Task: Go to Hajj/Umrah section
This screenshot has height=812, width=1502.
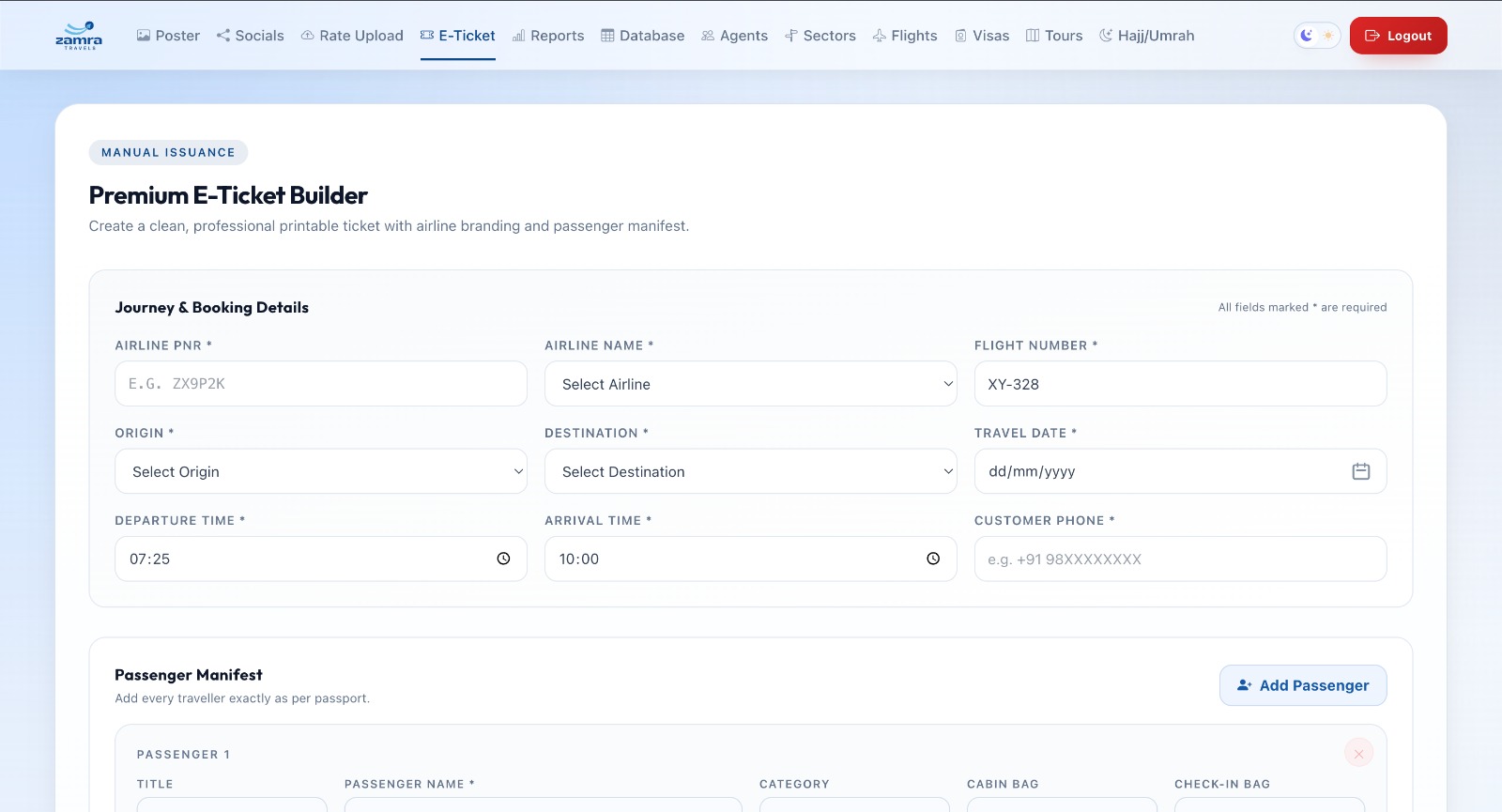Action: (1147, 36)
